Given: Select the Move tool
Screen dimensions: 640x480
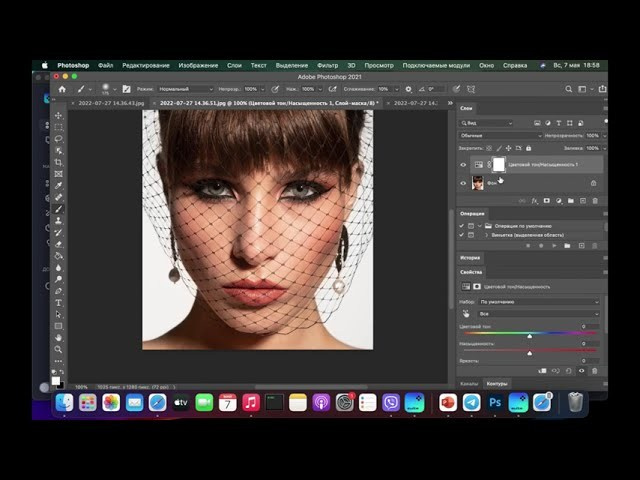Looking at the screenshot, I should tap(59, 116).
